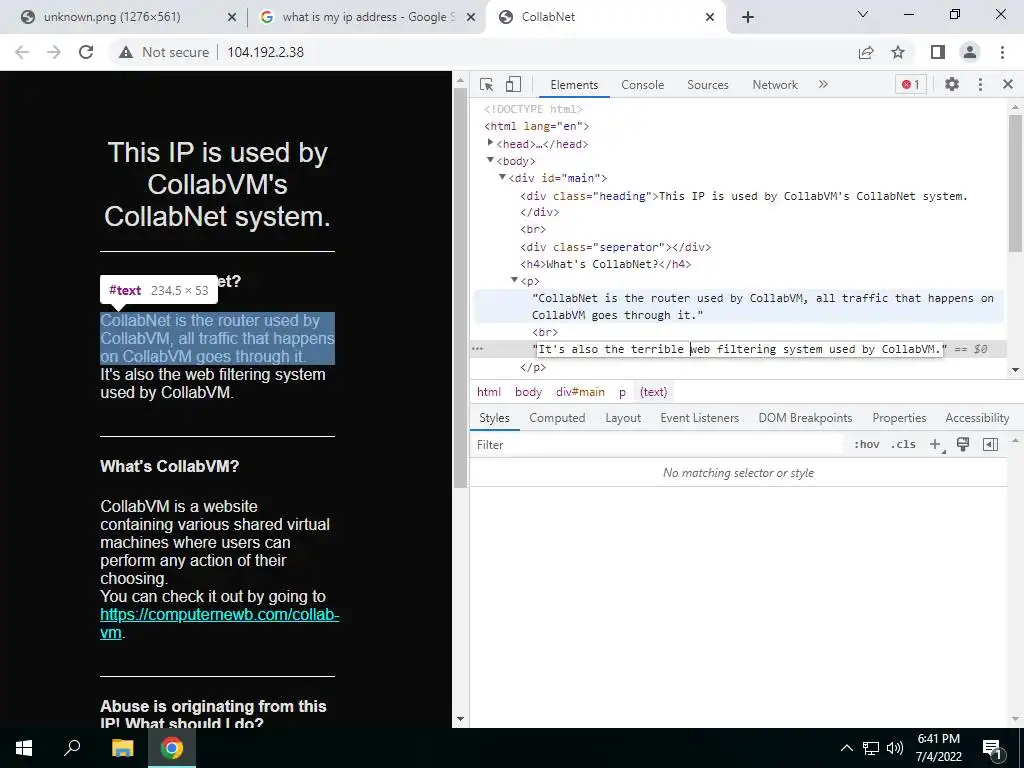Open the tab search dropdown chevron
Viewport: 1024px width, 768px height.
coord(863,14)
